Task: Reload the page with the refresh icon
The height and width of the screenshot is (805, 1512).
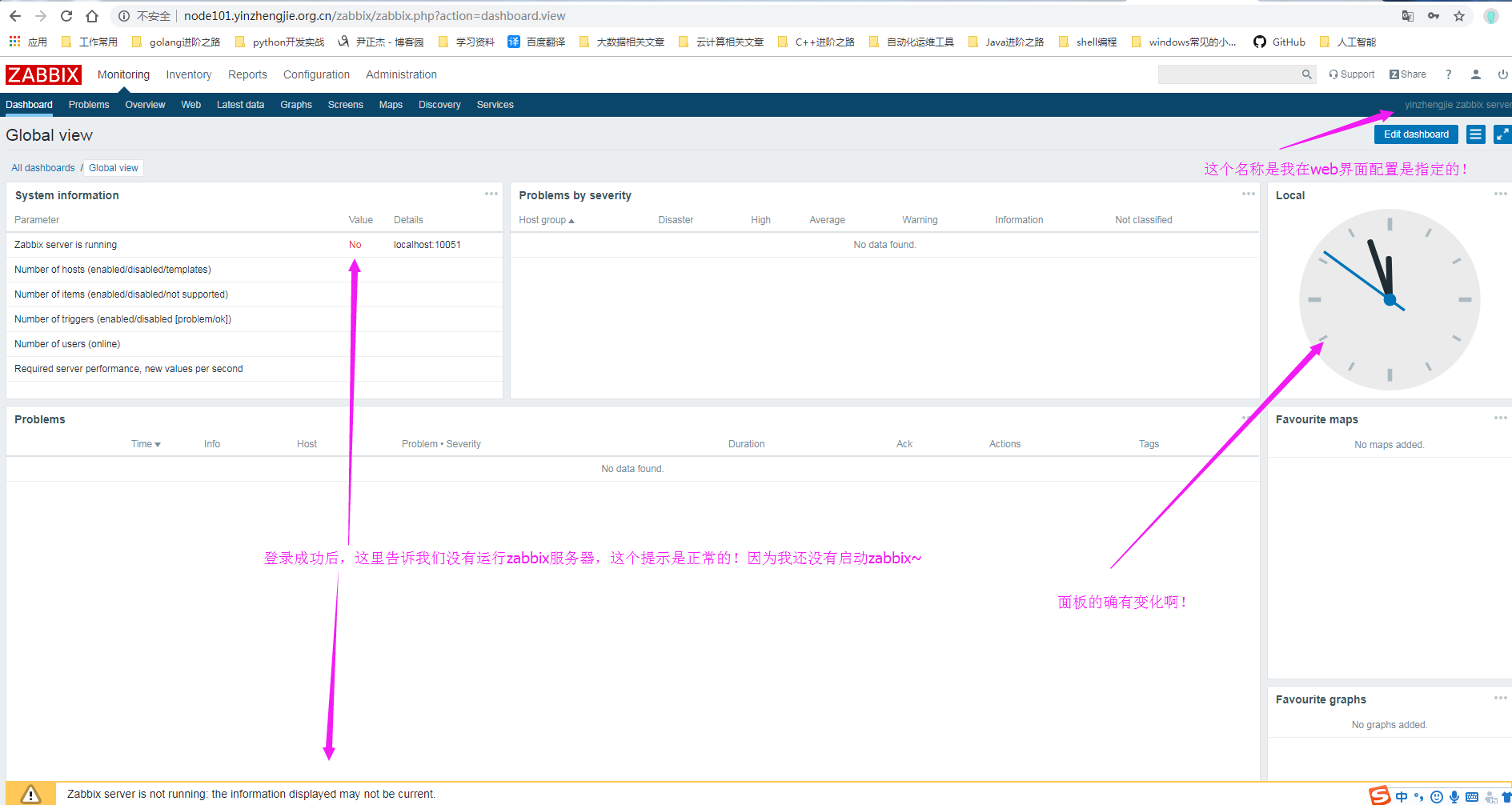Action: point(66,16)
